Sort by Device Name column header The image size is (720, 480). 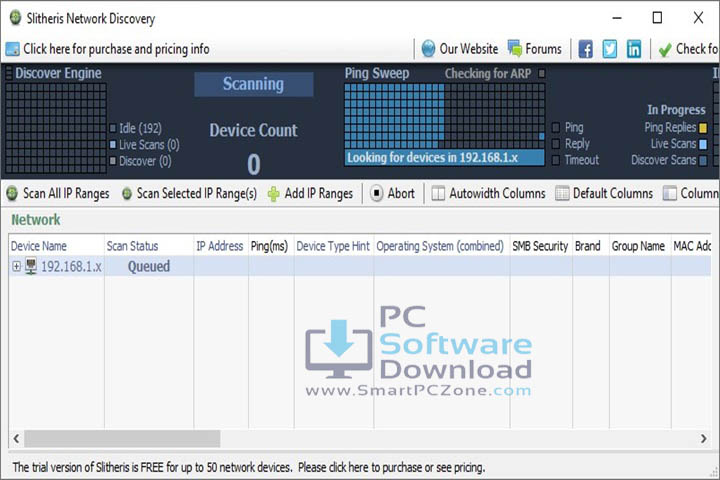[56, 246]
